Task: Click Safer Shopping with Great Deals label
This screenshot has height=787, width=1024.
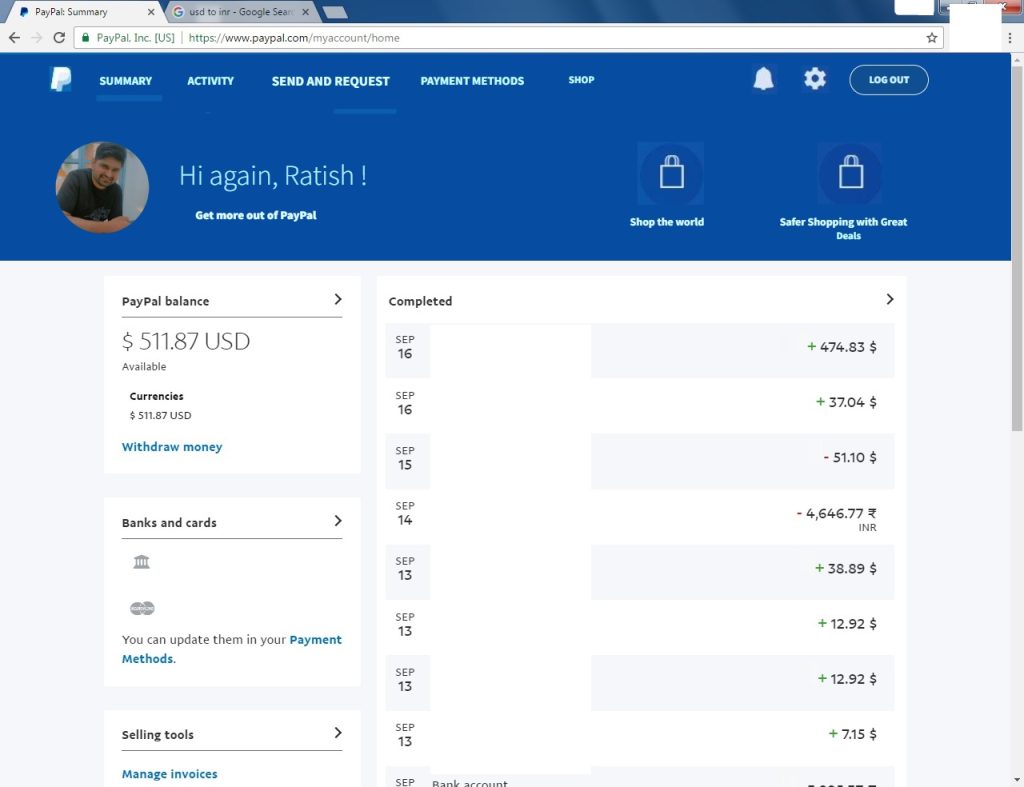Action: click(x=843, y=229)
